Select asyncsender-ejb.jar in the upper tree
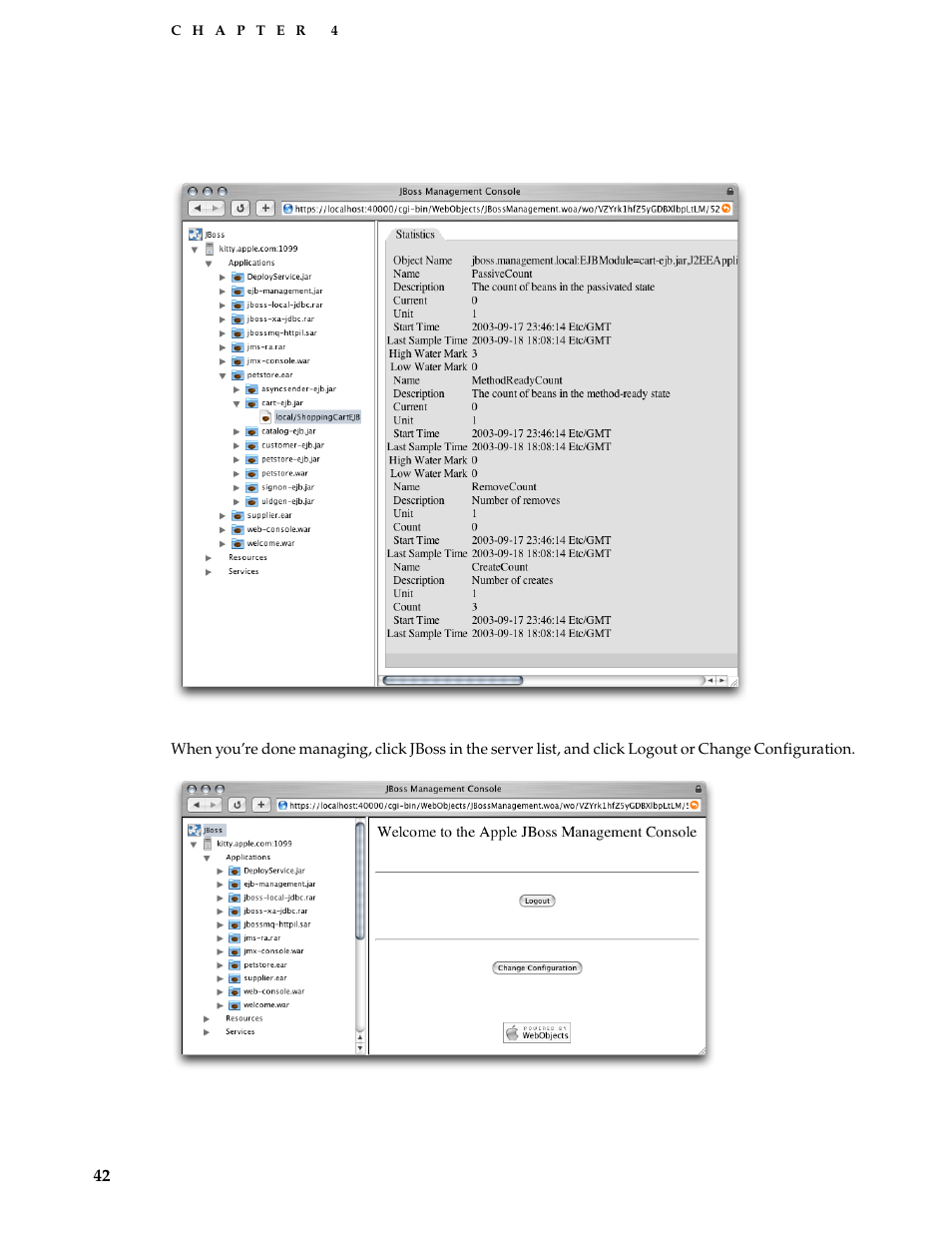Viewport: 952px width, 1233px height. [x=298, y=389]
